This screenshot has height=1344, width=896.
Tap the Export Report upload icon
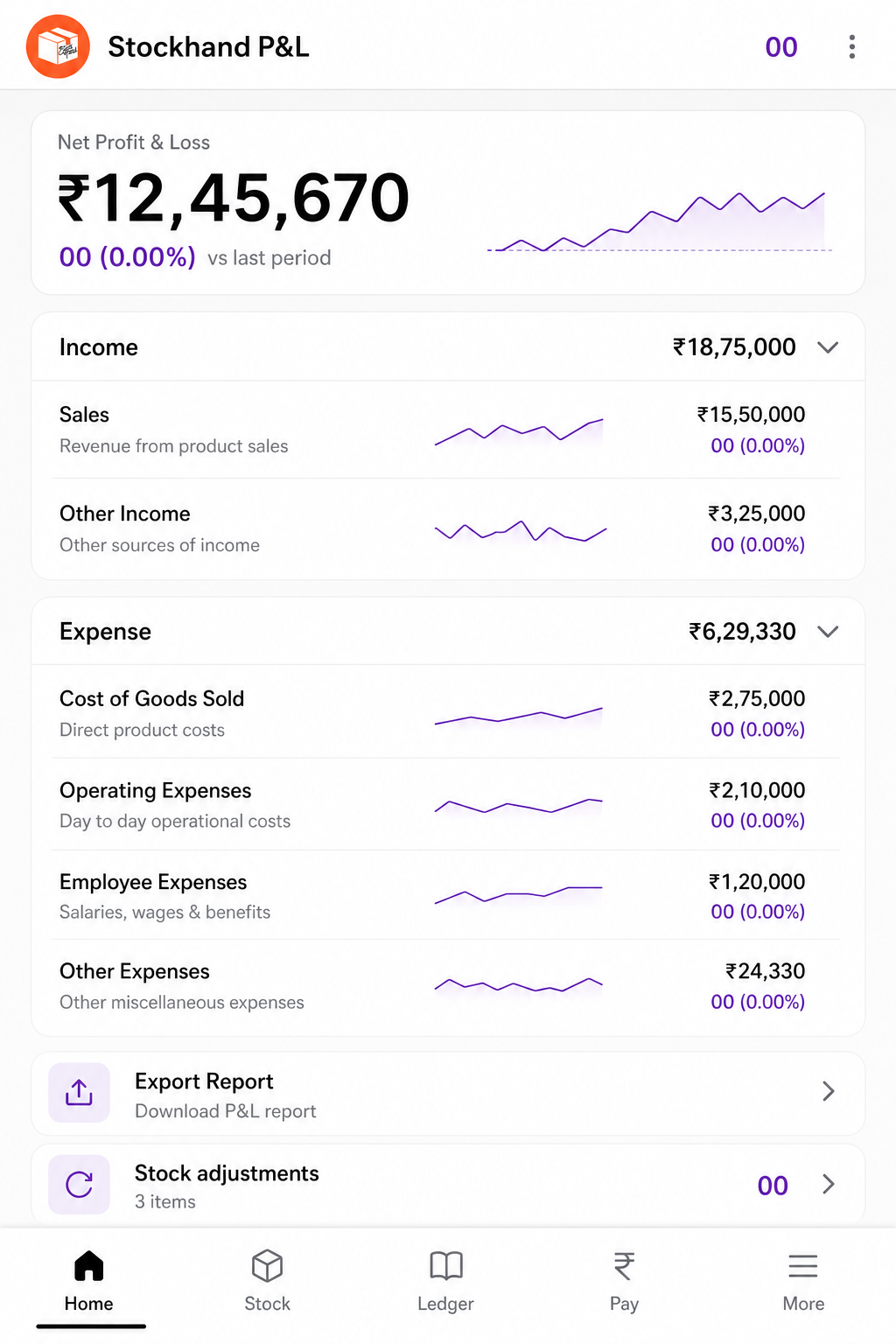(79, 1092)
